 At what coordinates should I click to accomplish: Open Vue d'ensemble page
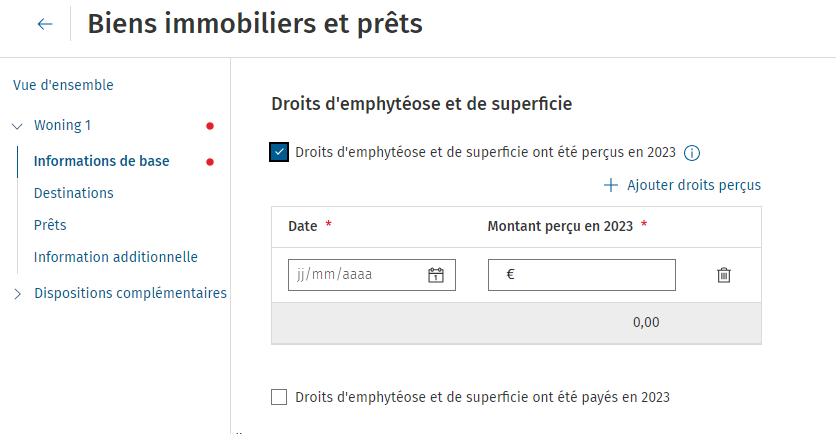click(x=63, y=85)
